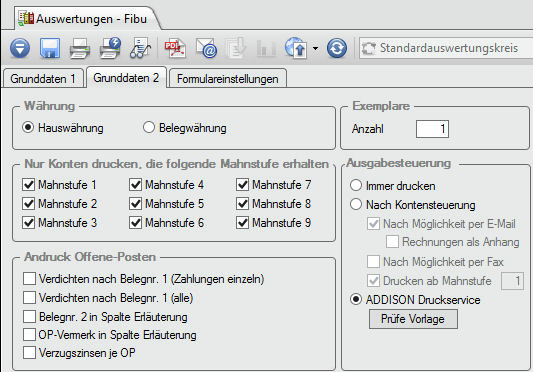This screenshot has height=372, width=533.
Task: Disable Mahnstufe 8
Action: (x=242, y=204)
